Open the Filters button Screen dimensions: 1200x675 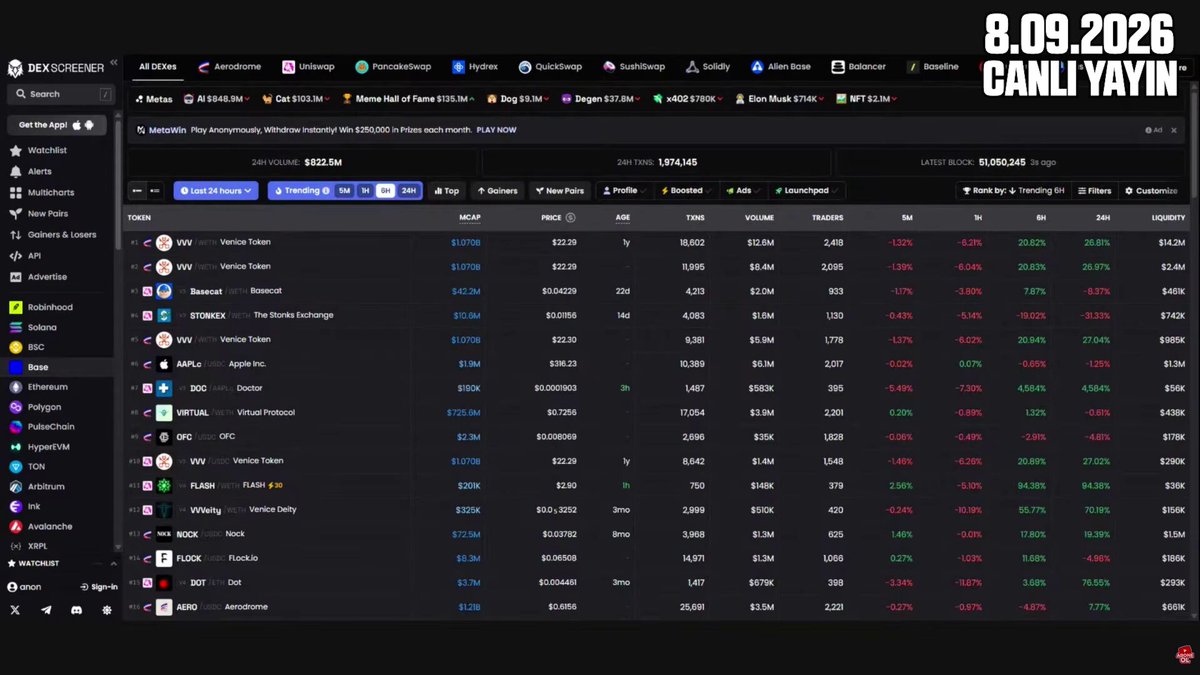point(1094,191)
